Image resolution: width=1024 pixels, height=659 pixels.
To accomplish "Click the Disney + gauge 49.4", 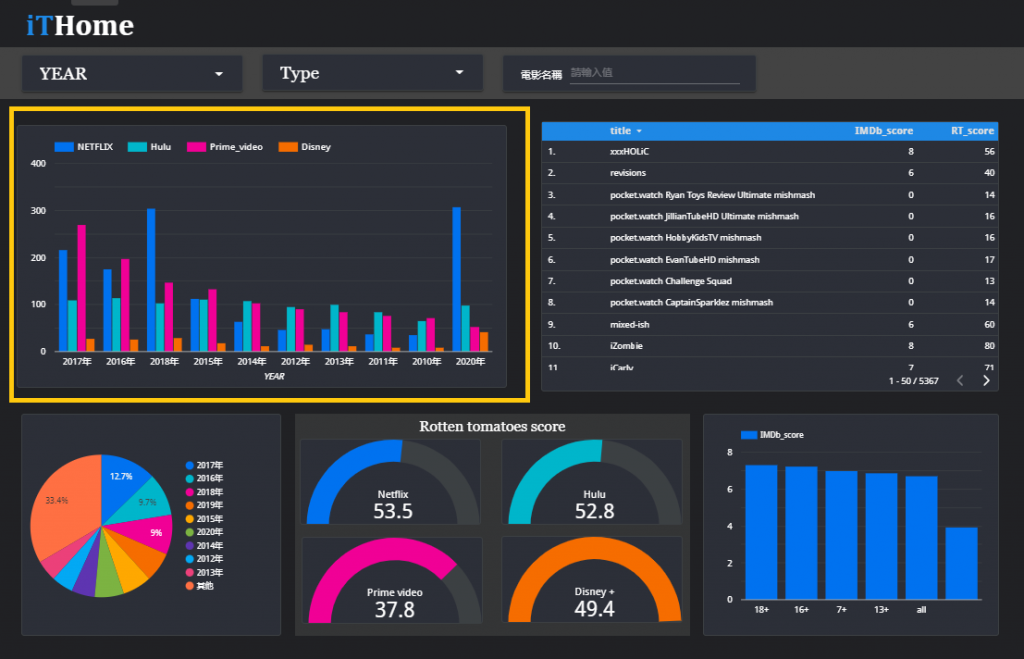I will pyautogui.click(x=592, y=580).
